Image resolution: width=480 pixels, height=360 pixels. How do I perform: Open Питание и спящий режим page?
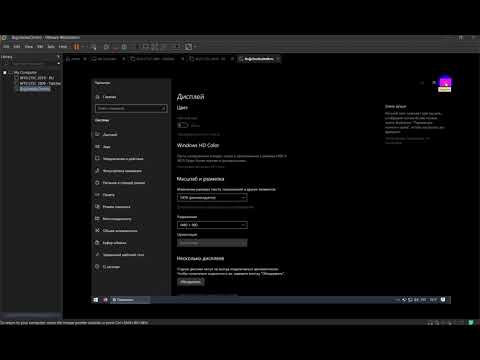point(131,183)
